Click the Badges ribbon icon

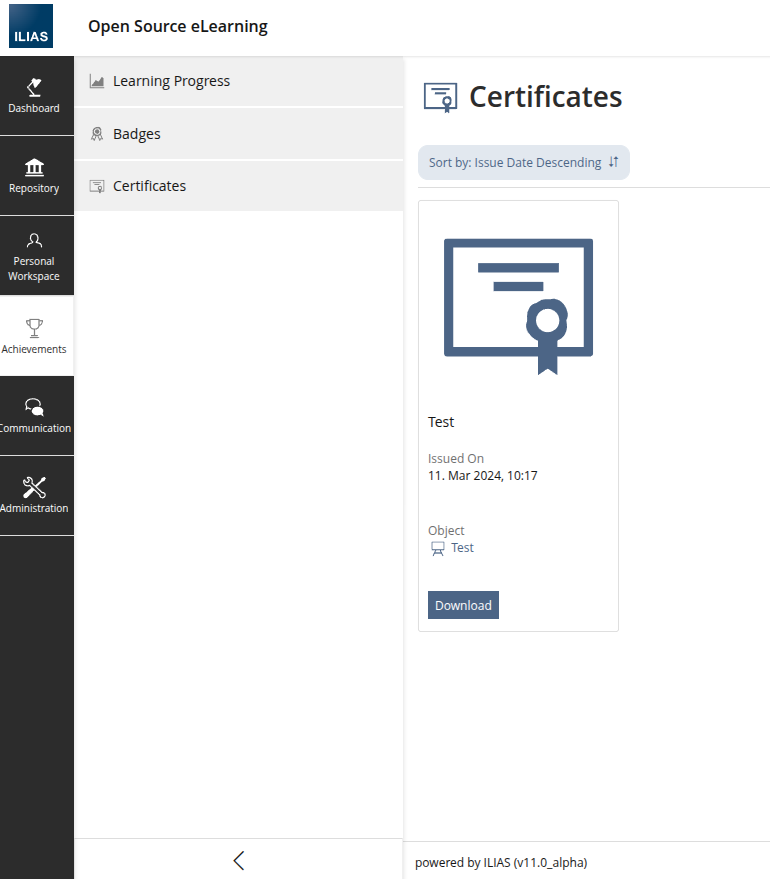click(x=97, y=134)
